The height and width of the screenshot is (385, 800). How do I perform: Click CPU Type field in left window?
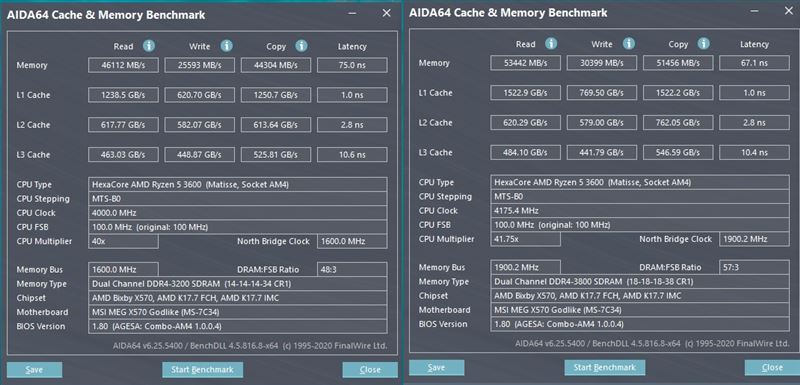[238, 185]
